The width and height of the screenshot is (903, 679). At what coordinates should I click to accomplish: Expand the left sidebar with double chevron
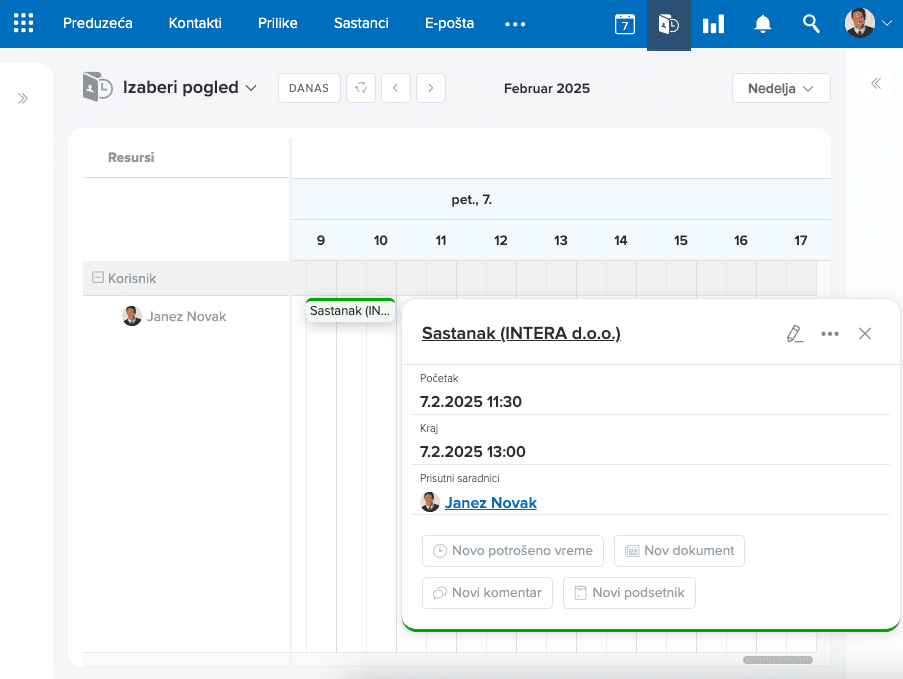pyautogui.click(x=22, y=98)
